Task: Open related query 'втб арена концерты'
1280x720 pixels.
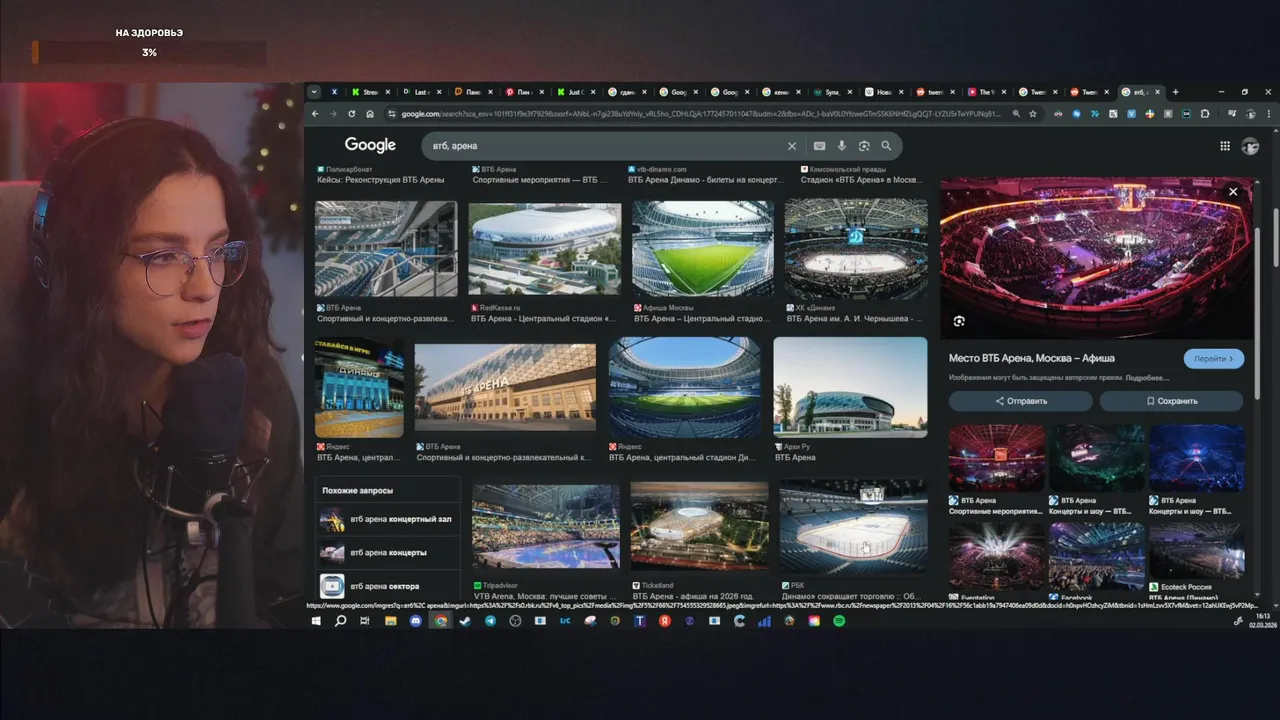Action: pyautogui.click(x=388, y=553)
